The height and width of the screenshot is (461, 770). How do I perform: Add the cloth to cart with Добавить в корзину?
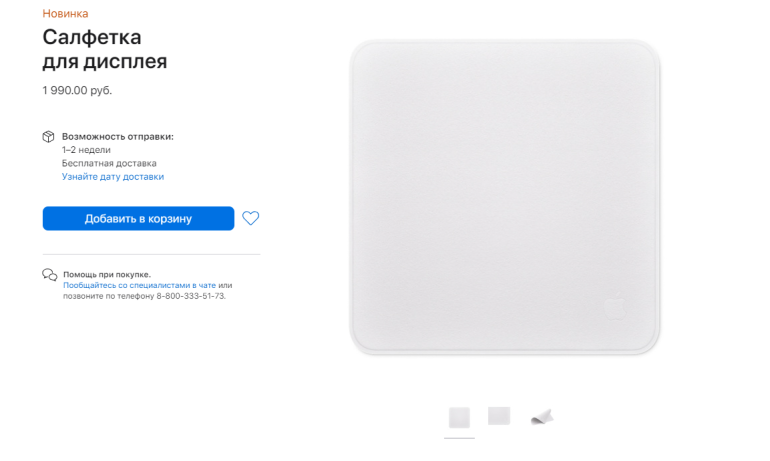coord(138,218)
